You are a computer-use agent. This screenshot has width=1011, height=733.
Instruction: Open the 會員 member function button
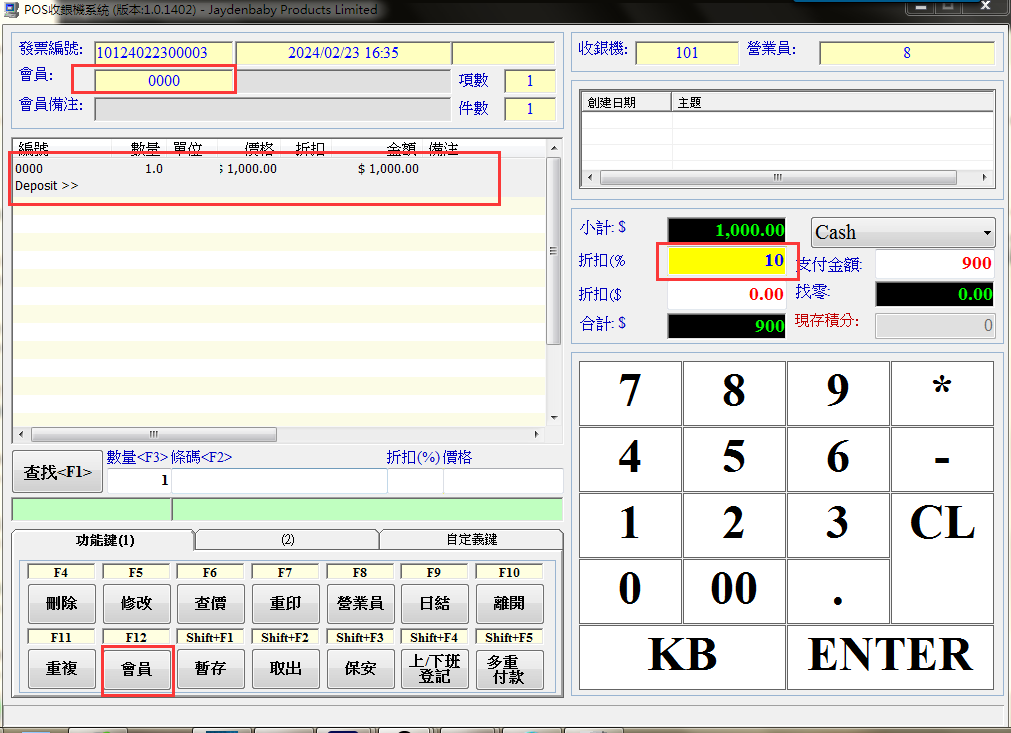pyautogui.click(x=137, y=669)
